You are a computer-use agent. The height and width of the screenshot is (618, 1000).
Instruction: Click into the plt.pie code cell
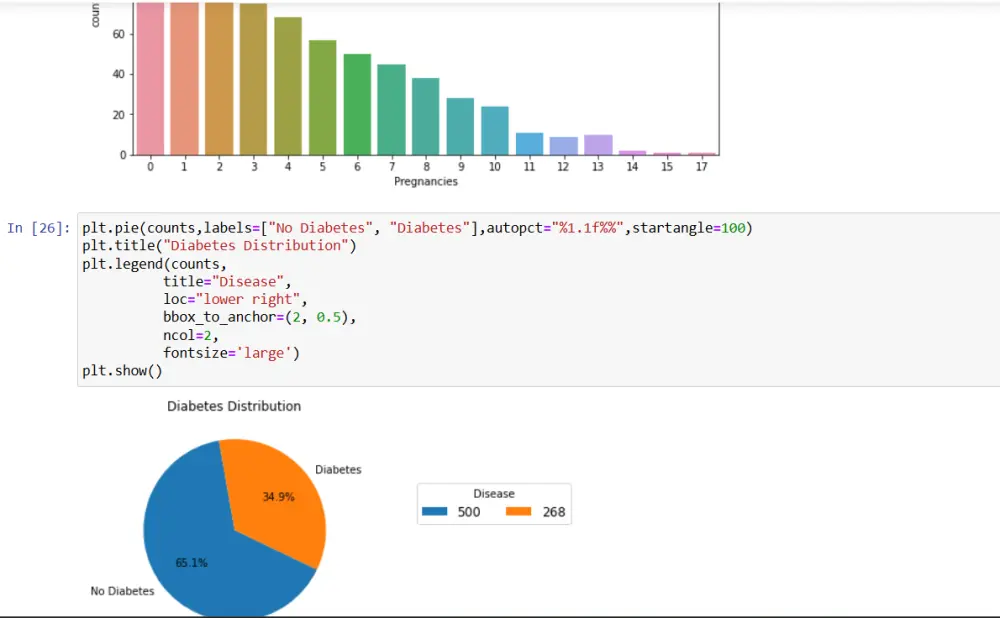pyautogui.click(x=538, y=300)
